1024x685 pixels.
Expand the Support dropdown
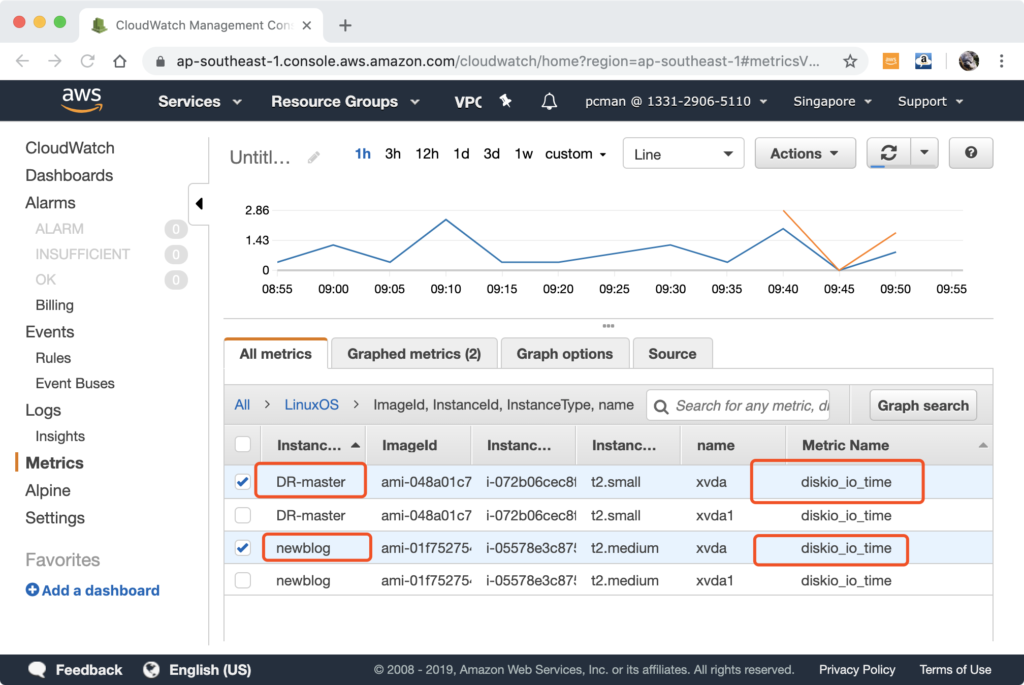click(x=930, y=101)
